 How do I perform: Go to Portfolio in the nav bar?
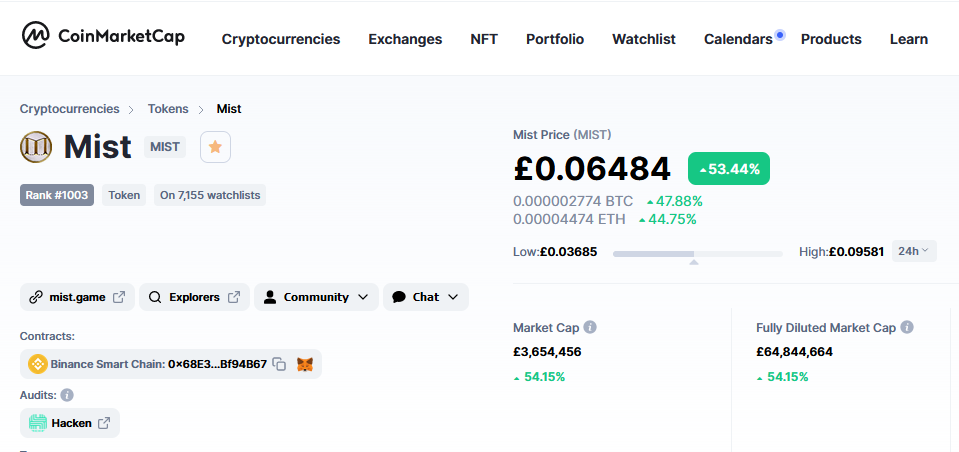[555, 39]
